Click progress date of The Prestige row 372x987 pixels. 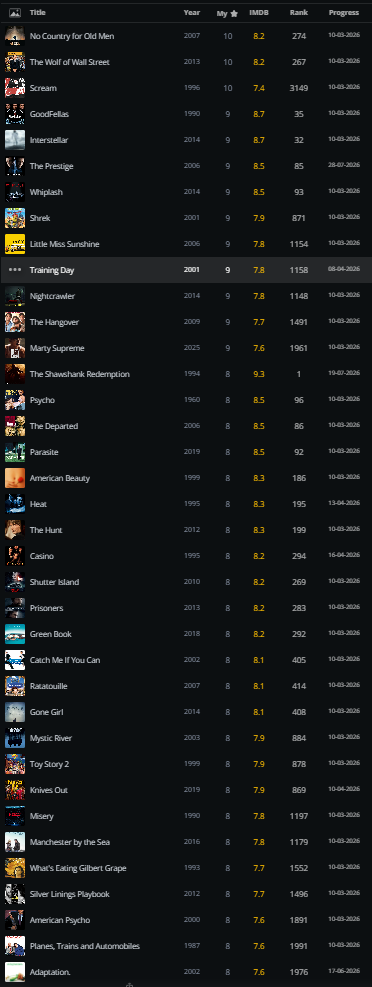(344, 166)
